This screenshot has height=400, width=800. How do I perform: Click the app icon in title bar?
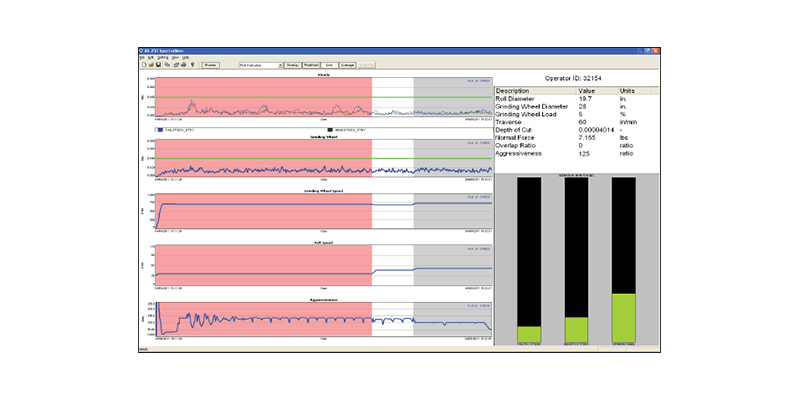[x=141, y=51]
